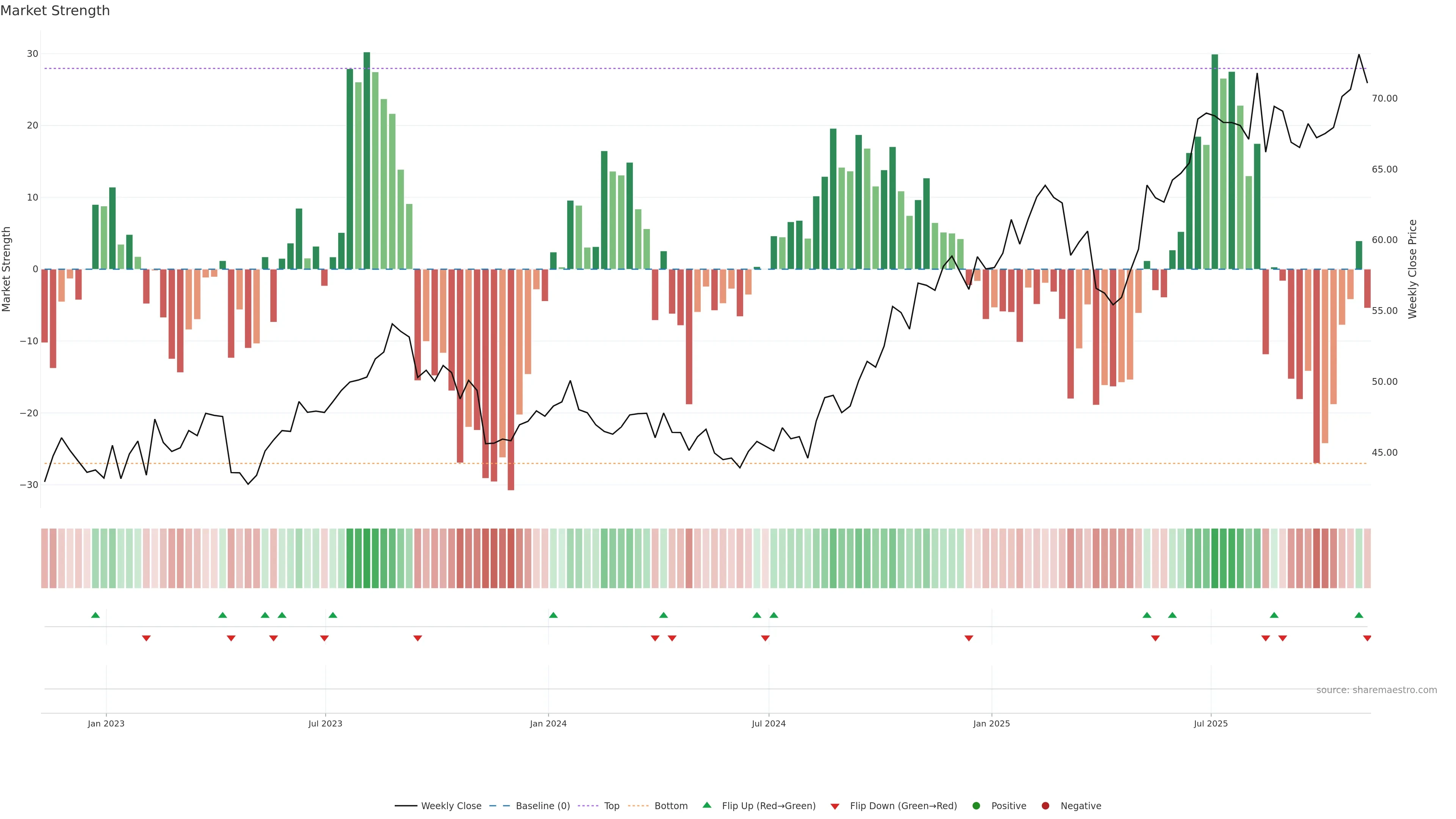This screenshot has height=819, width=1456.
Task: Click the flip-down triangle just before Jan 2025
Action: point(969,638)
